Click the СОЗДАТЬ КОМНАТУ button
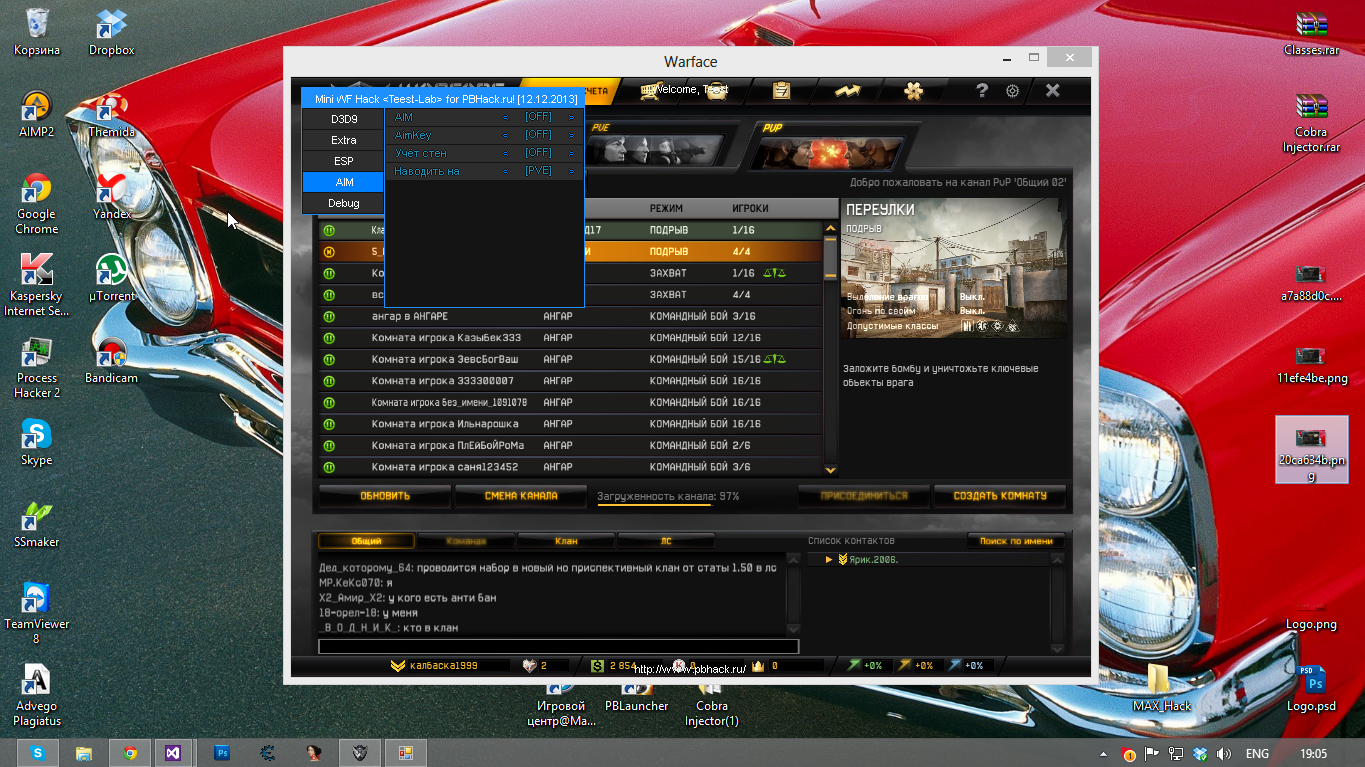The width and height of the screenshot is (1365, 767). click(1000, 496)
